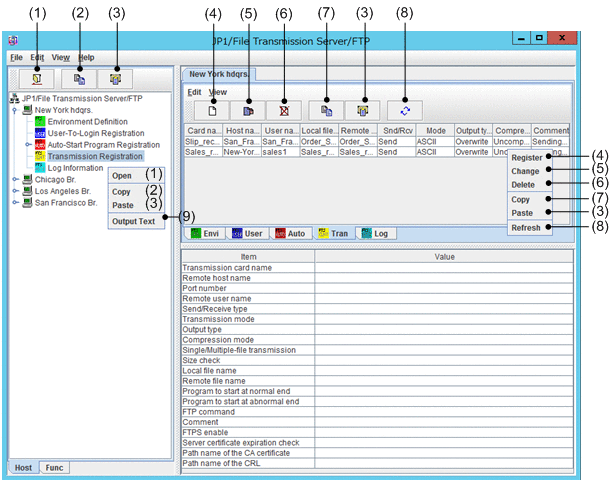Select Register in the right context menu
The width and height of the screenshot is (612, 484).
coord(526,157)
